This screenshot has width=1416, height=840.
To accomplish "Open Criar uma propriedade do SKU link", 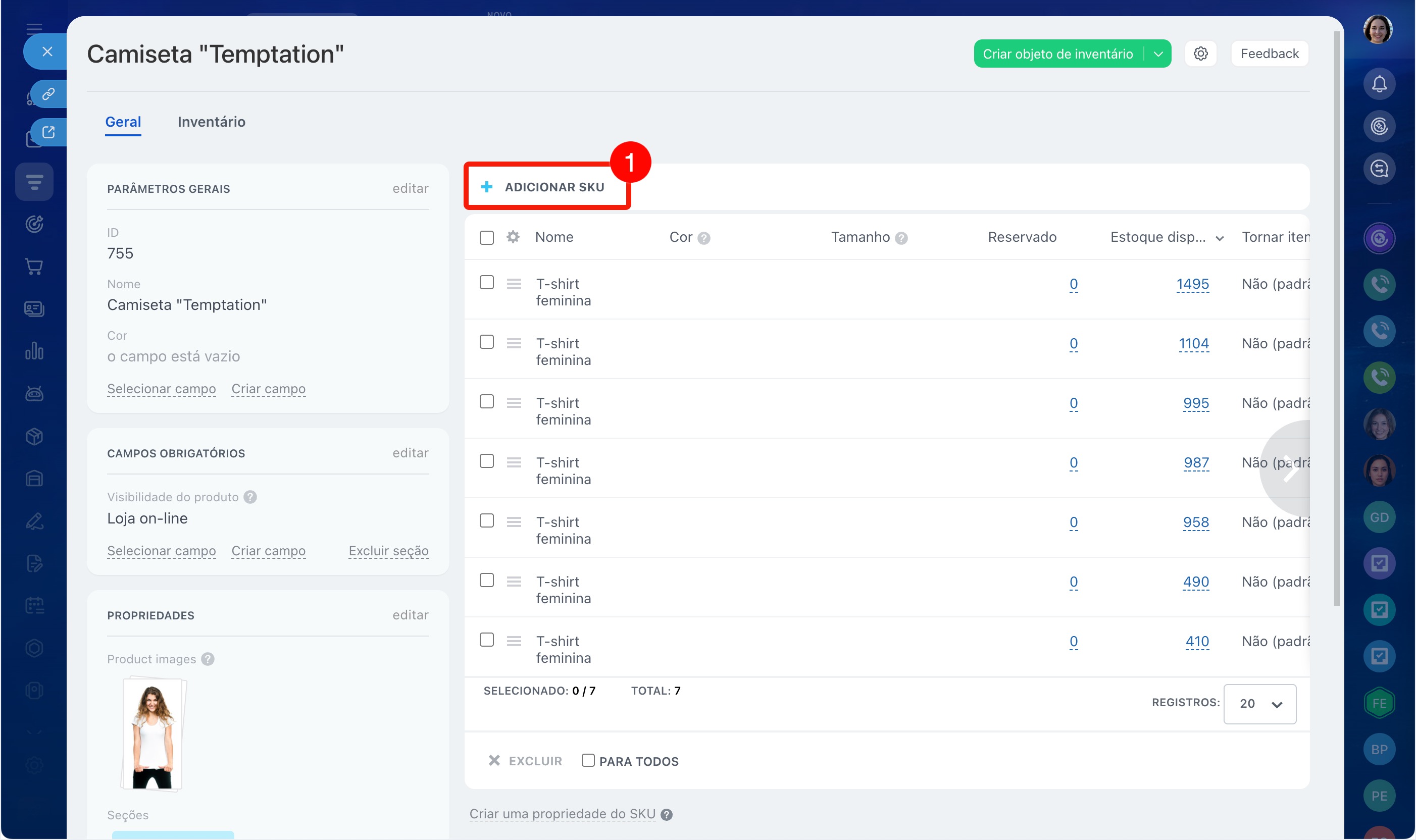I will [x=562, y=813].
